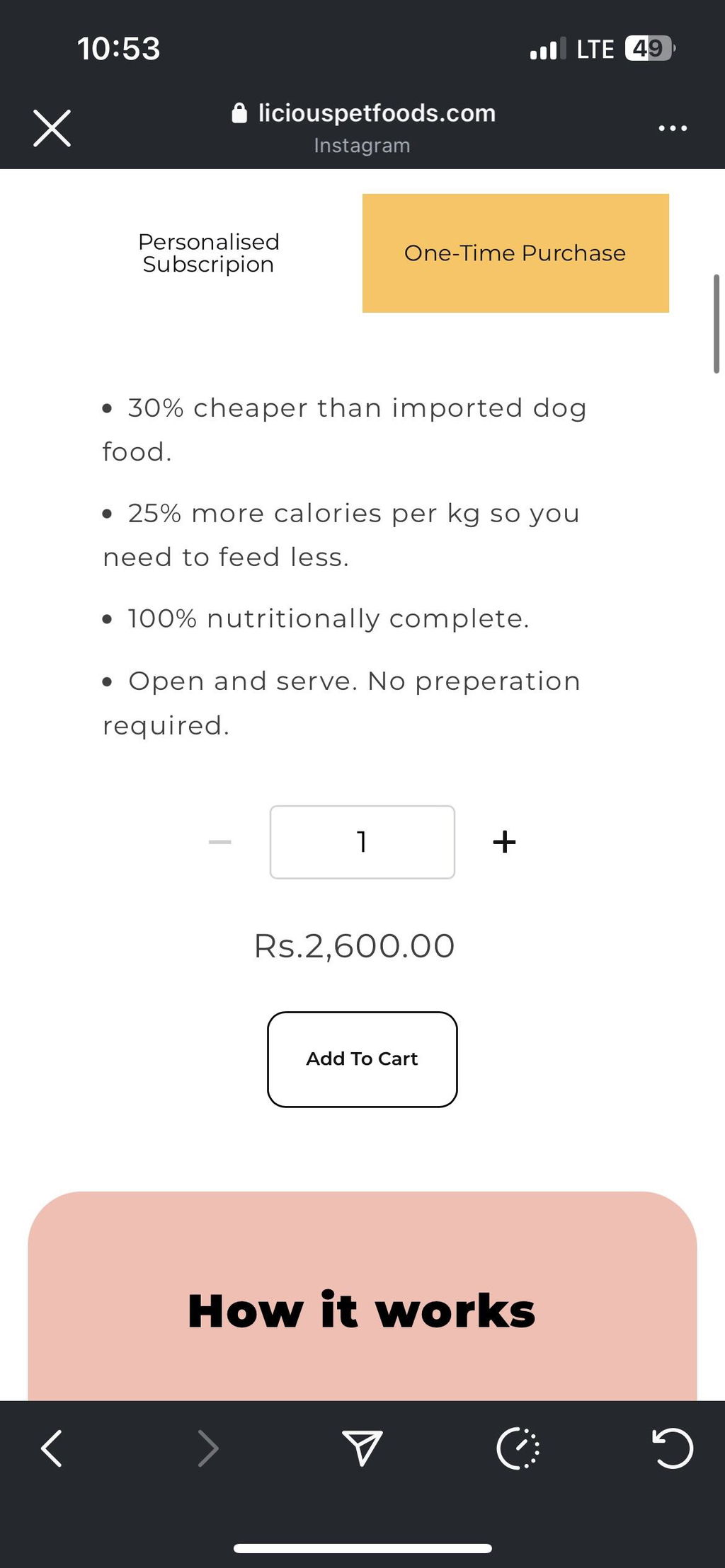
Task: Click the Add To Cart button
Action: pyautogui.click(x=362, y=1059)
